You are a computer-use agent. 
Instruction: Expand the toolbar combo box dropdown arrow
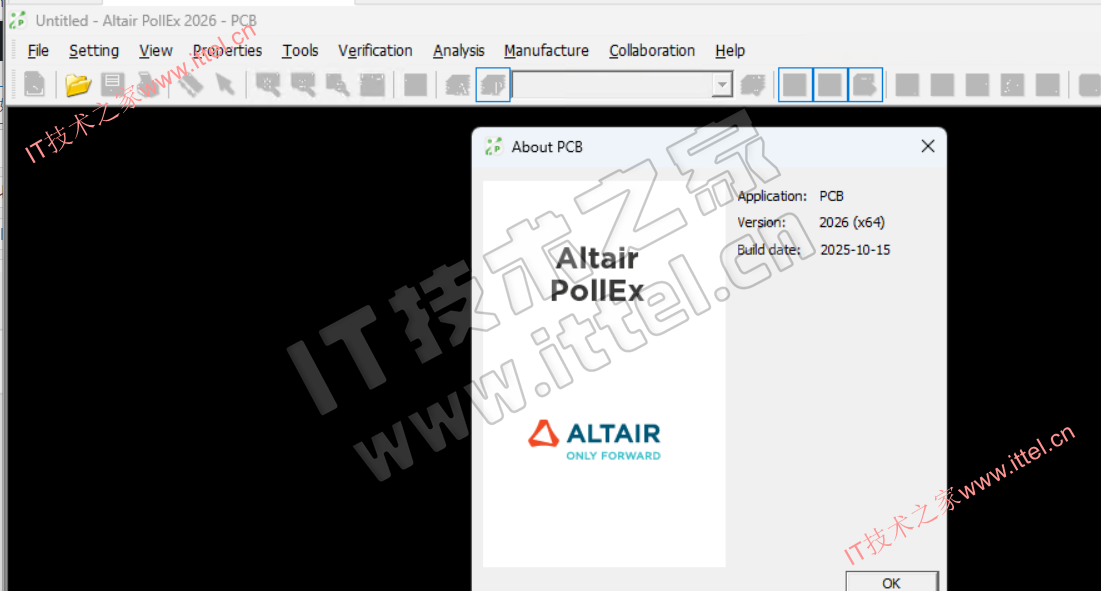click(x=722, y=86)
